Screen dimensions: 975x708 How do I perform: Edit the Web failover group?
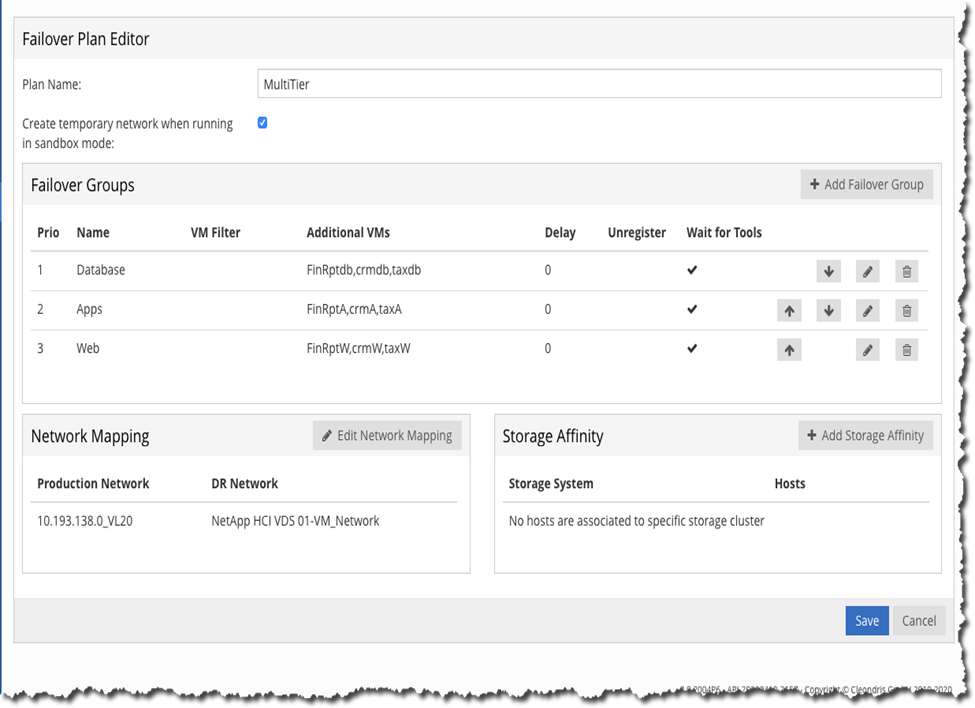(868, 350)
